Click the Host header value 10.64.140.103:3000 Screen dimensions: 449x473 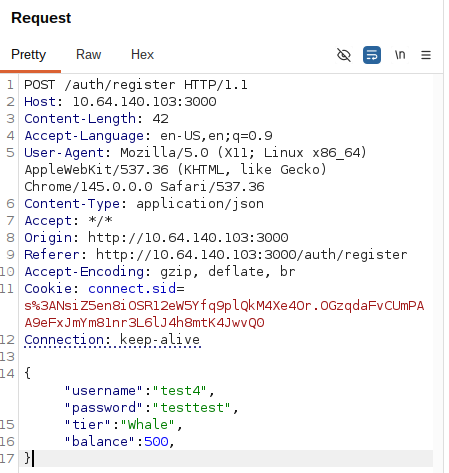(145, 102)
